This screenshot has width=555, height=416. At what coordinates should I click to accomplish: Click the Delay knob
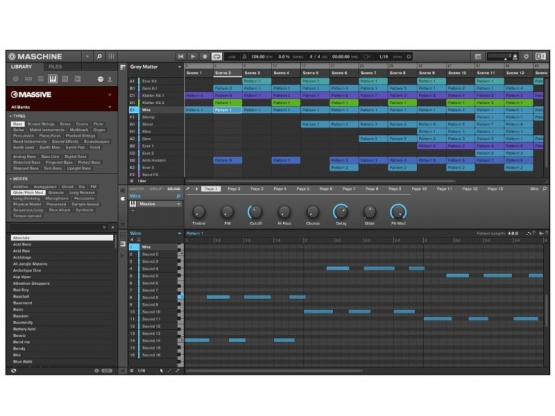click(x=341, y=212)
